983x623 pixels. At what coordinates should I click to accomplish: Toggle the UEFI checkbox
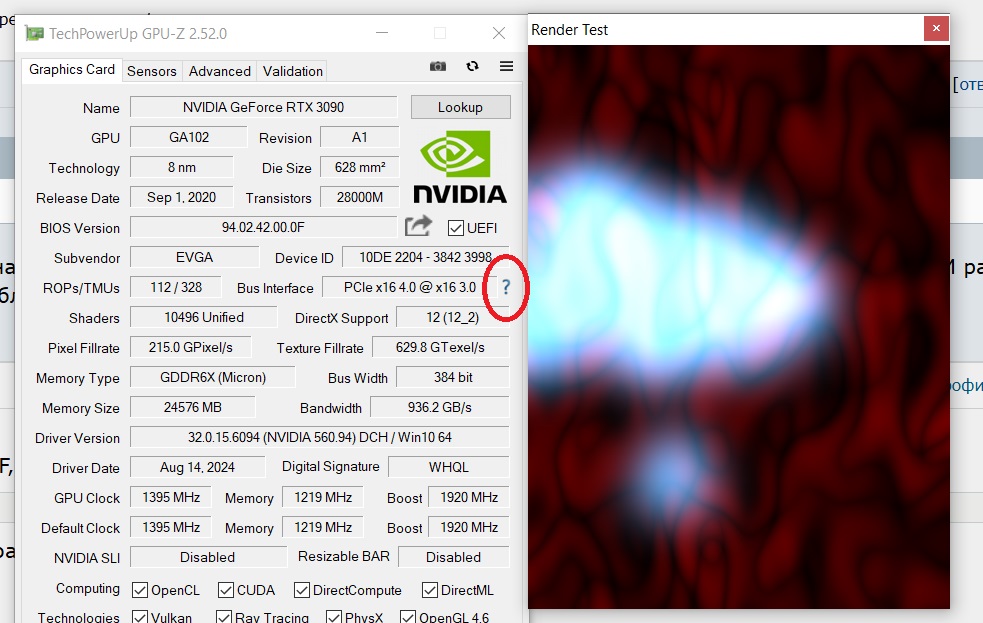456,228
